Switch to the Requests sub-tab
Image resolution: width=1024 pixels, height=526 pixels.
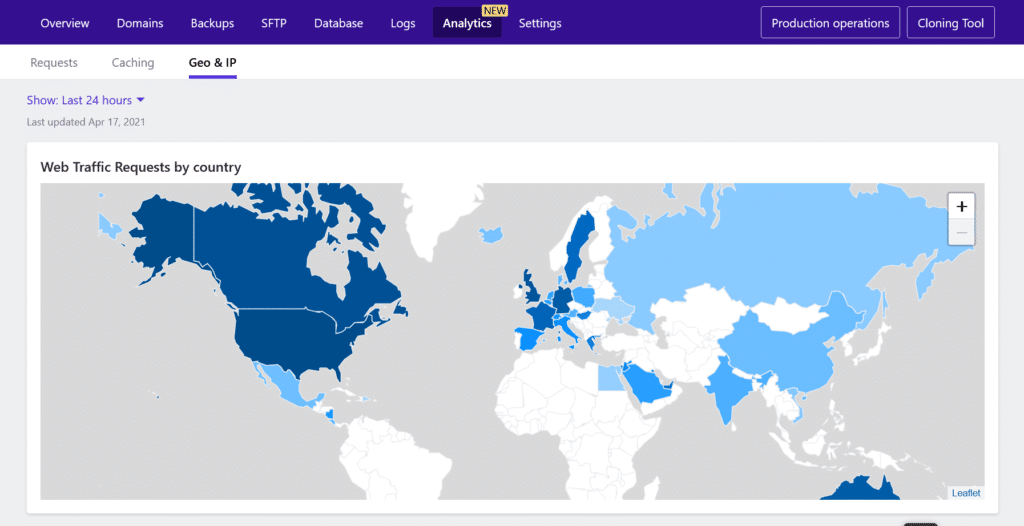(x=54, y=63)
